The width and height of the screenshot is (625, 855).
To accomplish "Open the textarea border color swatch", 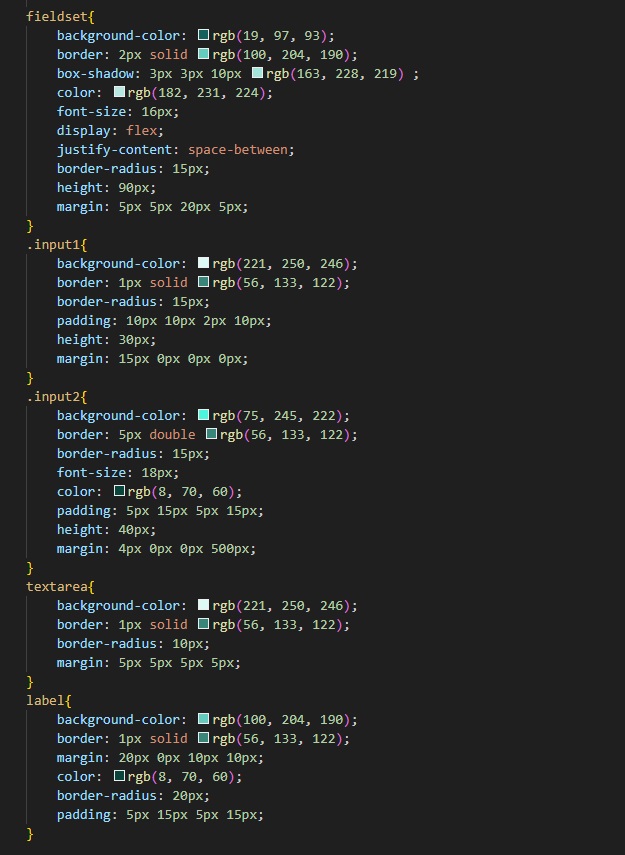I will tap(204, 624).
